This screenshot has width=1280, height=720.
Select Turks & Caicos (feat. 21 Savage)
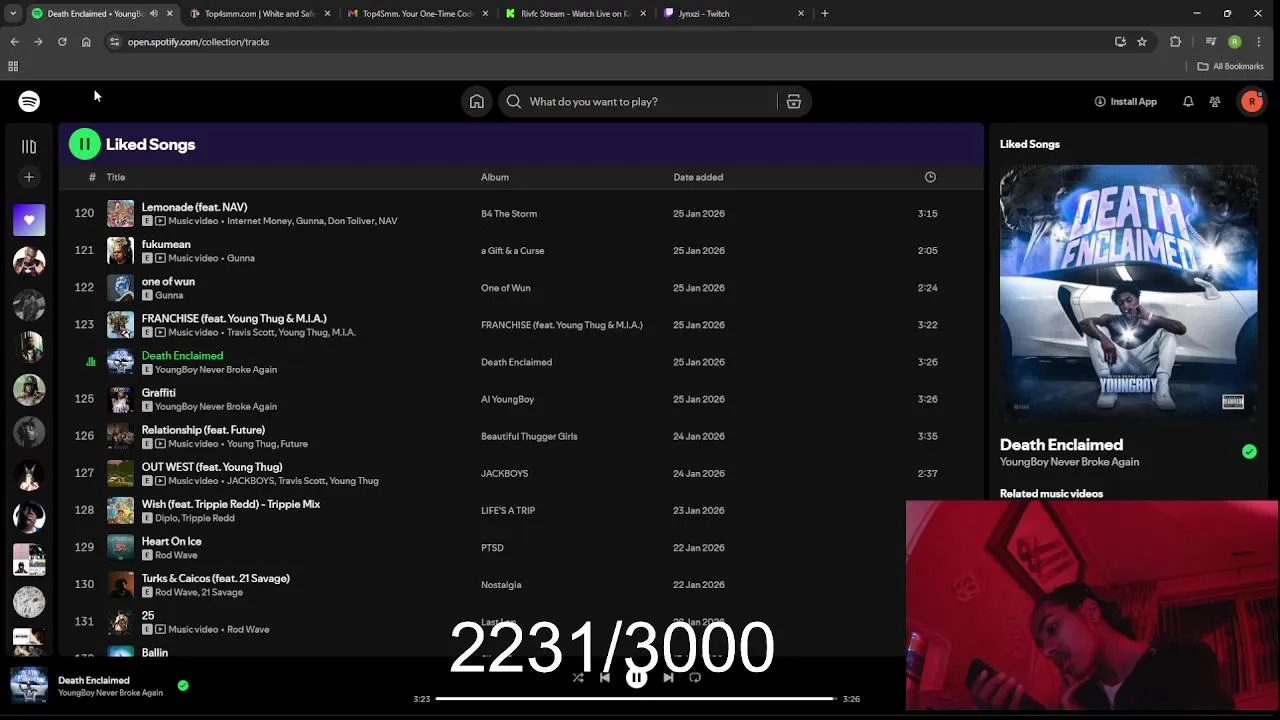(215, 578)
